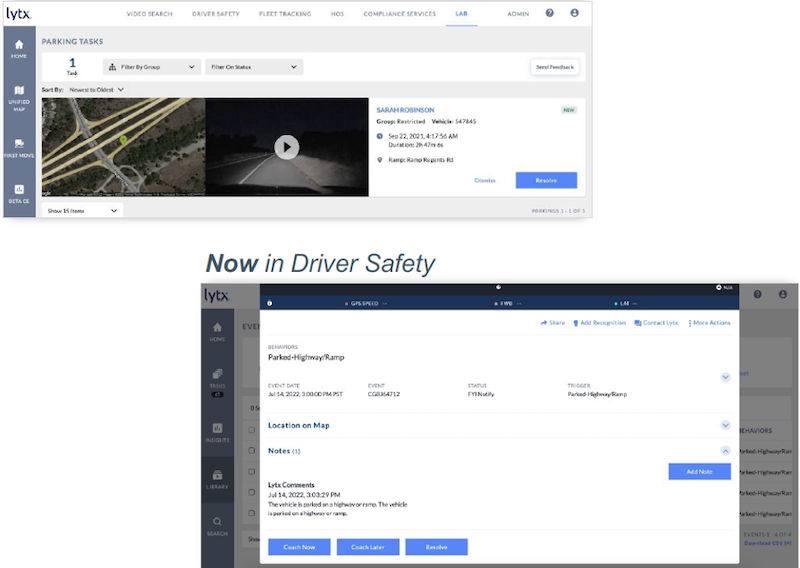
Task: Open the Filter On Status dropdown
Action: pos(253,67)
